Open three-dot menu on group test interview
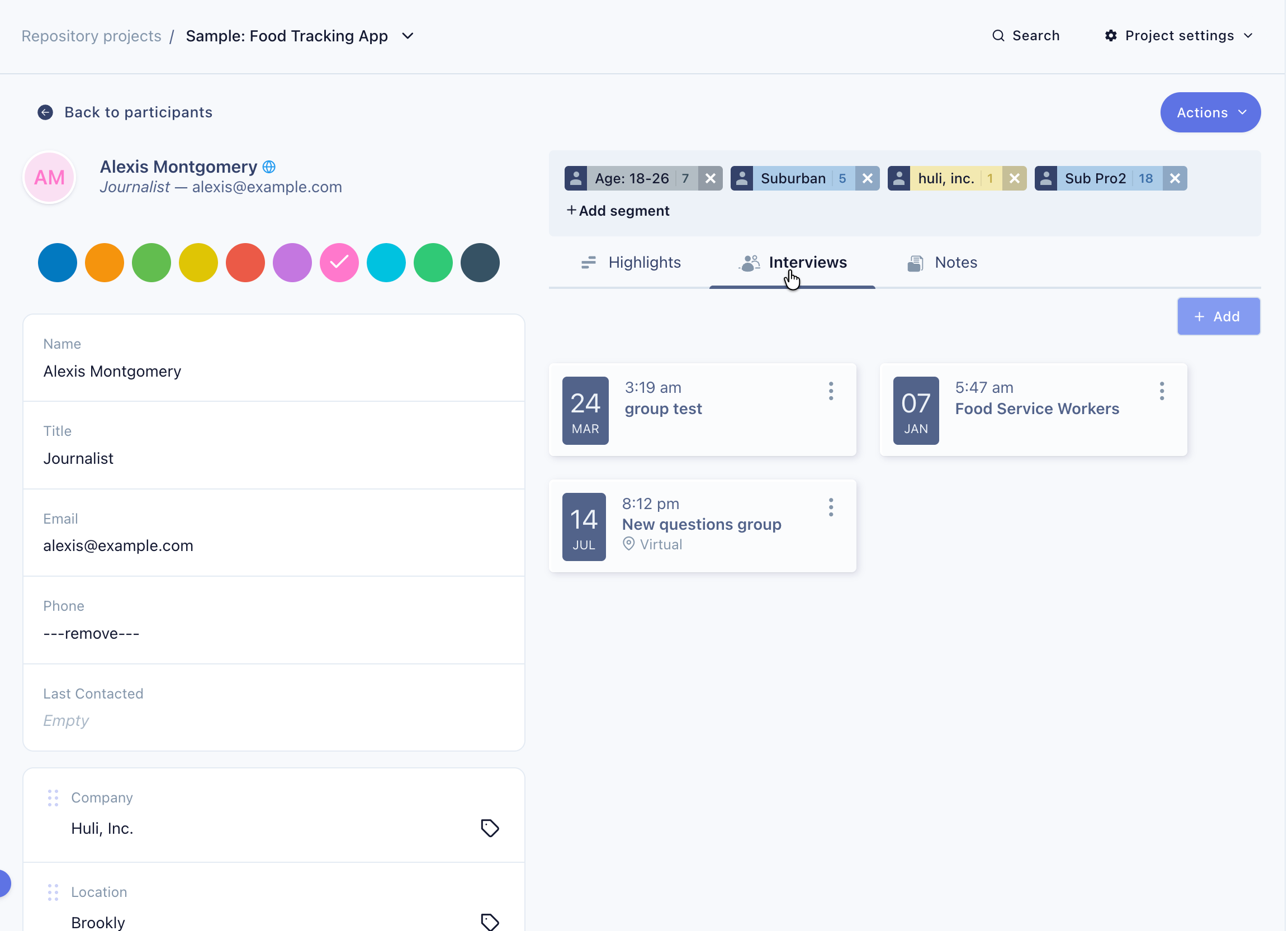This screenshot has height=931, width=1288. [831, 391]
